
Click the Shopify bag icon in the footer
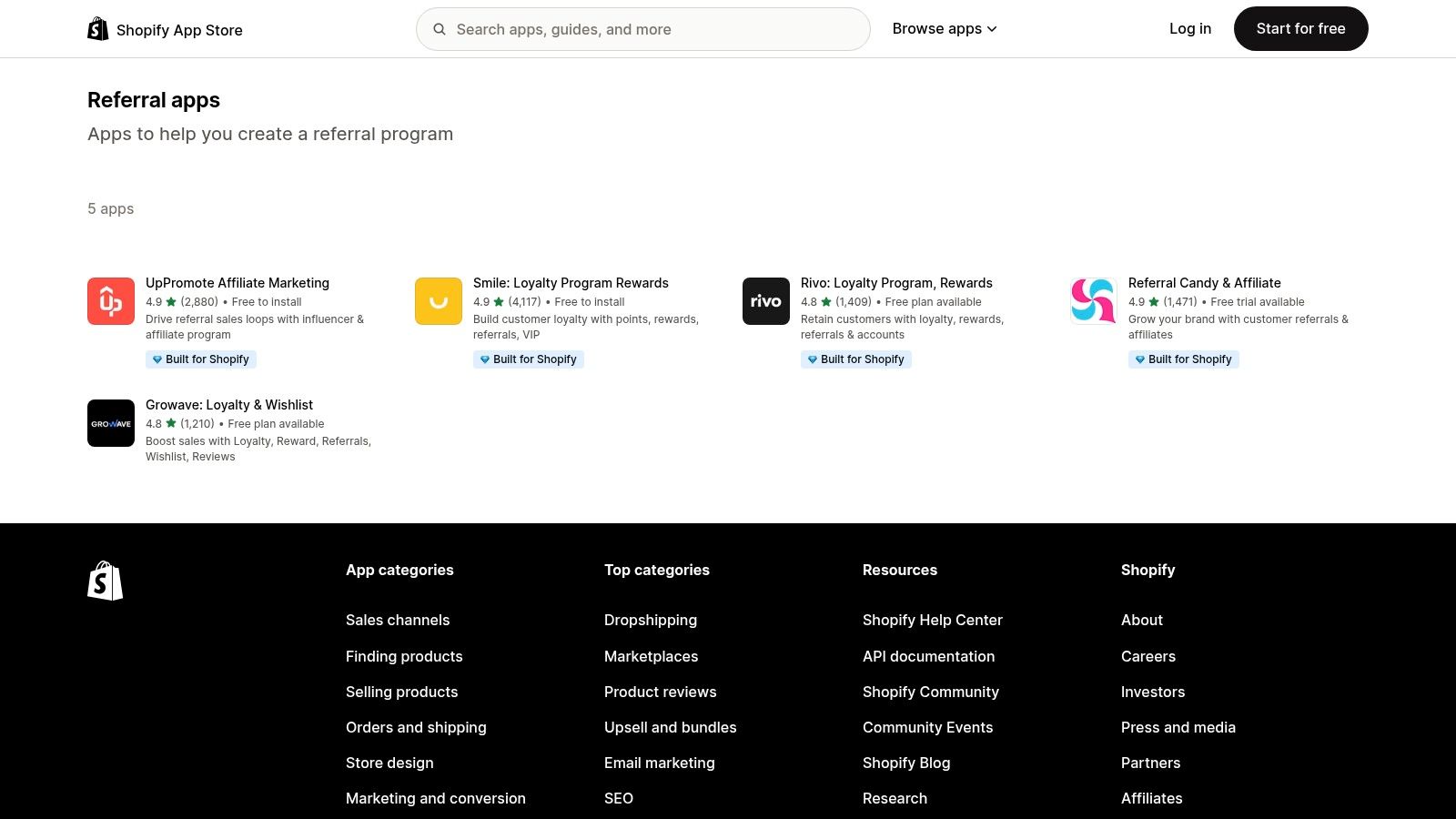coord(105,581)
